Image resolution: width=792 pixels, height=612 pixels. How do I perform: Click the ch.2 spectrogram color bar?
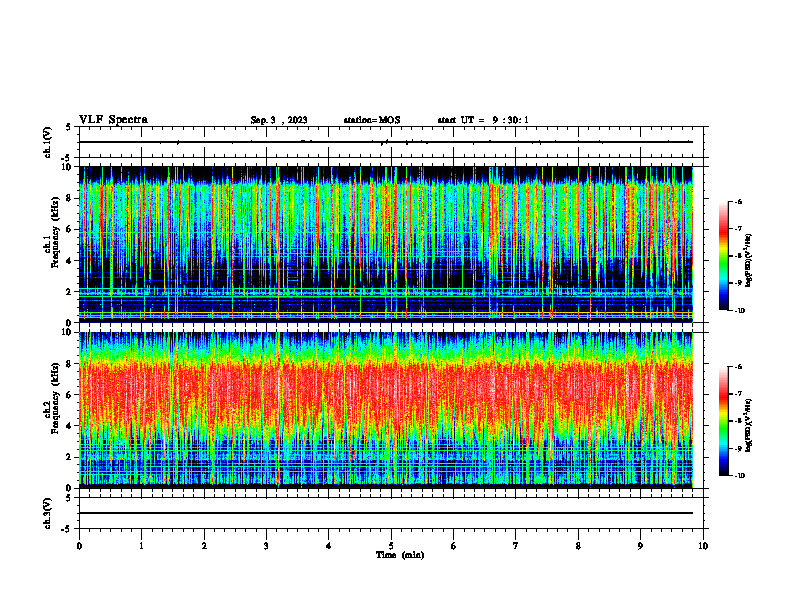724,421
